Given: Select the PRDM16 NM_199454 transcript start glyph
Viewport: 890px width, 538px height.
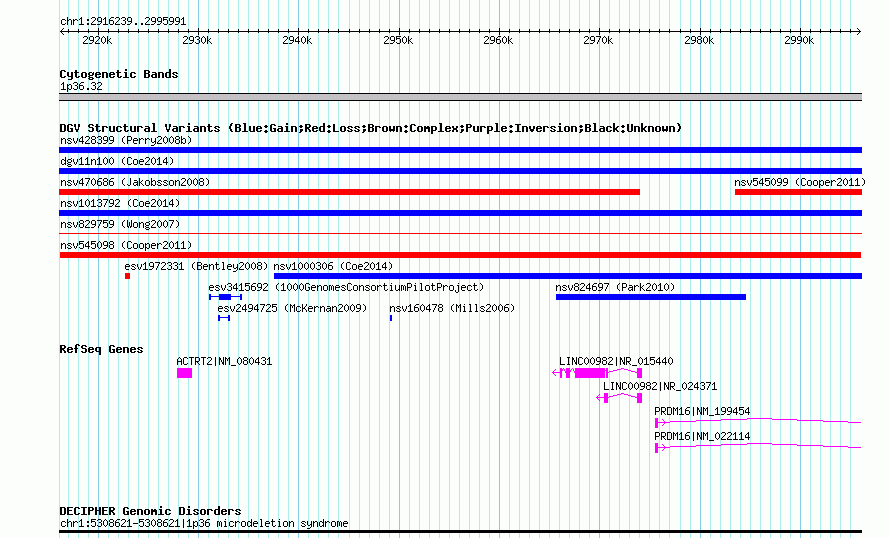Looking at the screenshot, I should click(660, 423).
